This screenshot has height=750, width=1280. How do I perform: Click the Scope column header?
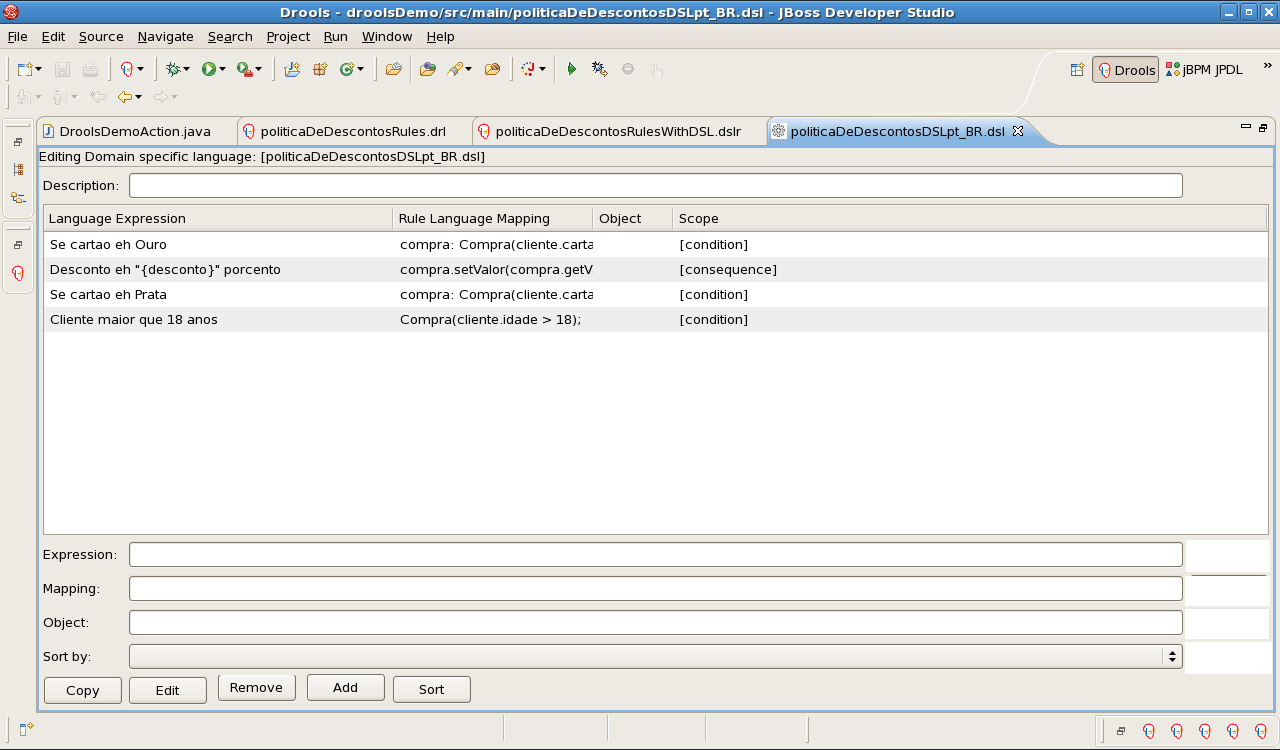click(x=969, y=218)
